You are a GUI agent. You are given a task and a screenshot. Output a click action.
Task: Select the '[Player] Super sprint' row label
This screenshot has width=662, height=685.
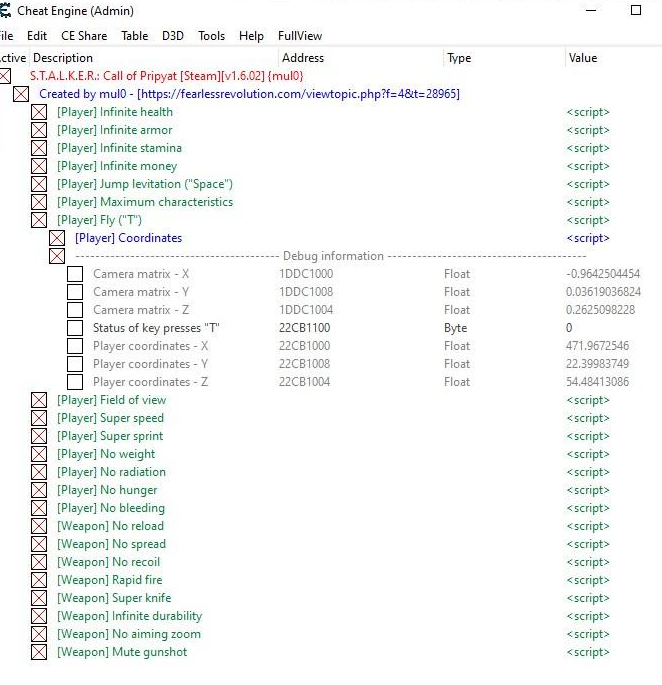(x=110, y=436)
